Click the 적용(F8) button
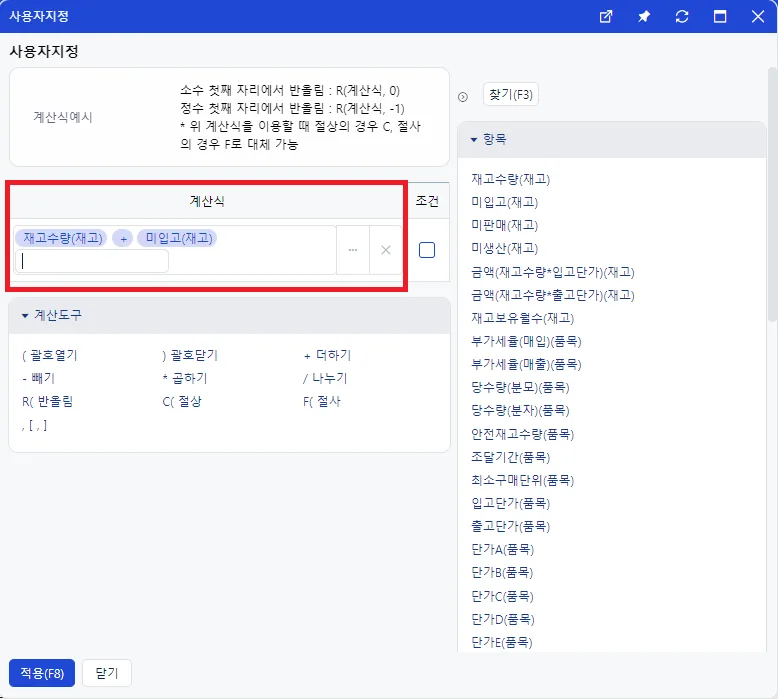This screenshot has height=699, width=778. click(x=42, y=673)
